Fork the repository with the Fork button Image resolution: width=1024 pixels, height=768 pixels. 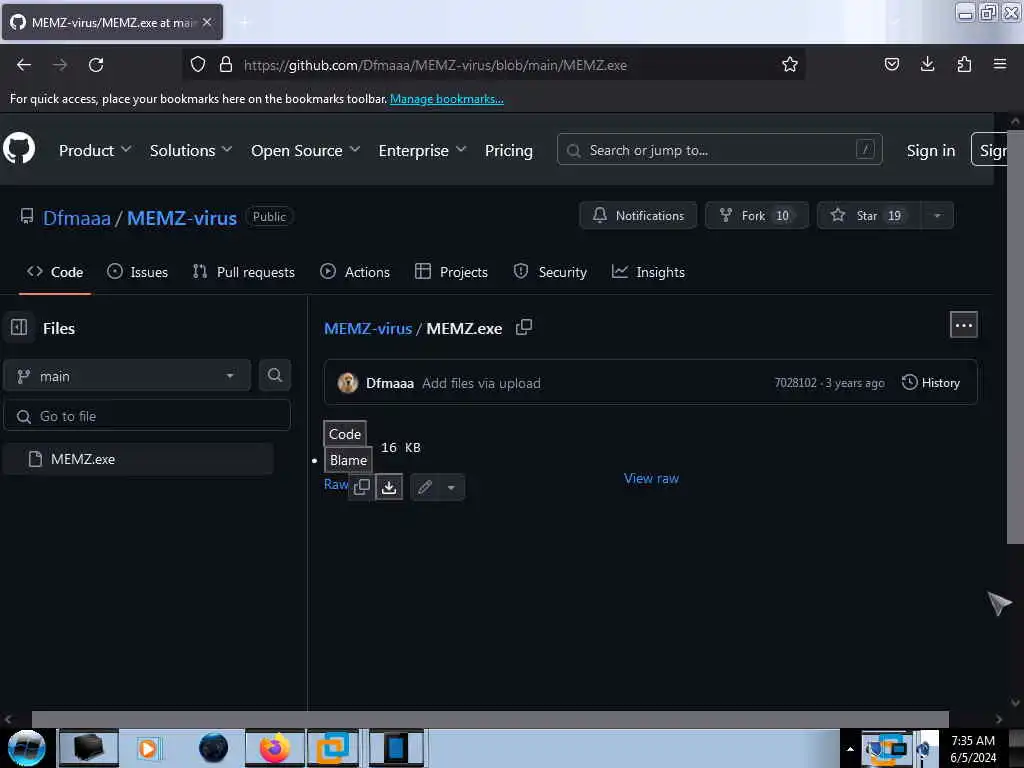pyautogui.click(x=756, y=216)
